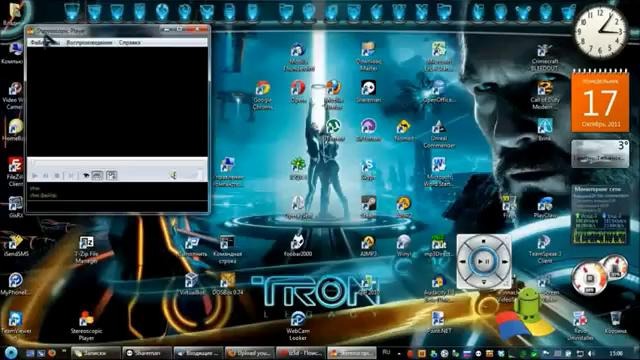Click the RU language indicator in the taskbar
640x360 pixels.
(386, 352)
